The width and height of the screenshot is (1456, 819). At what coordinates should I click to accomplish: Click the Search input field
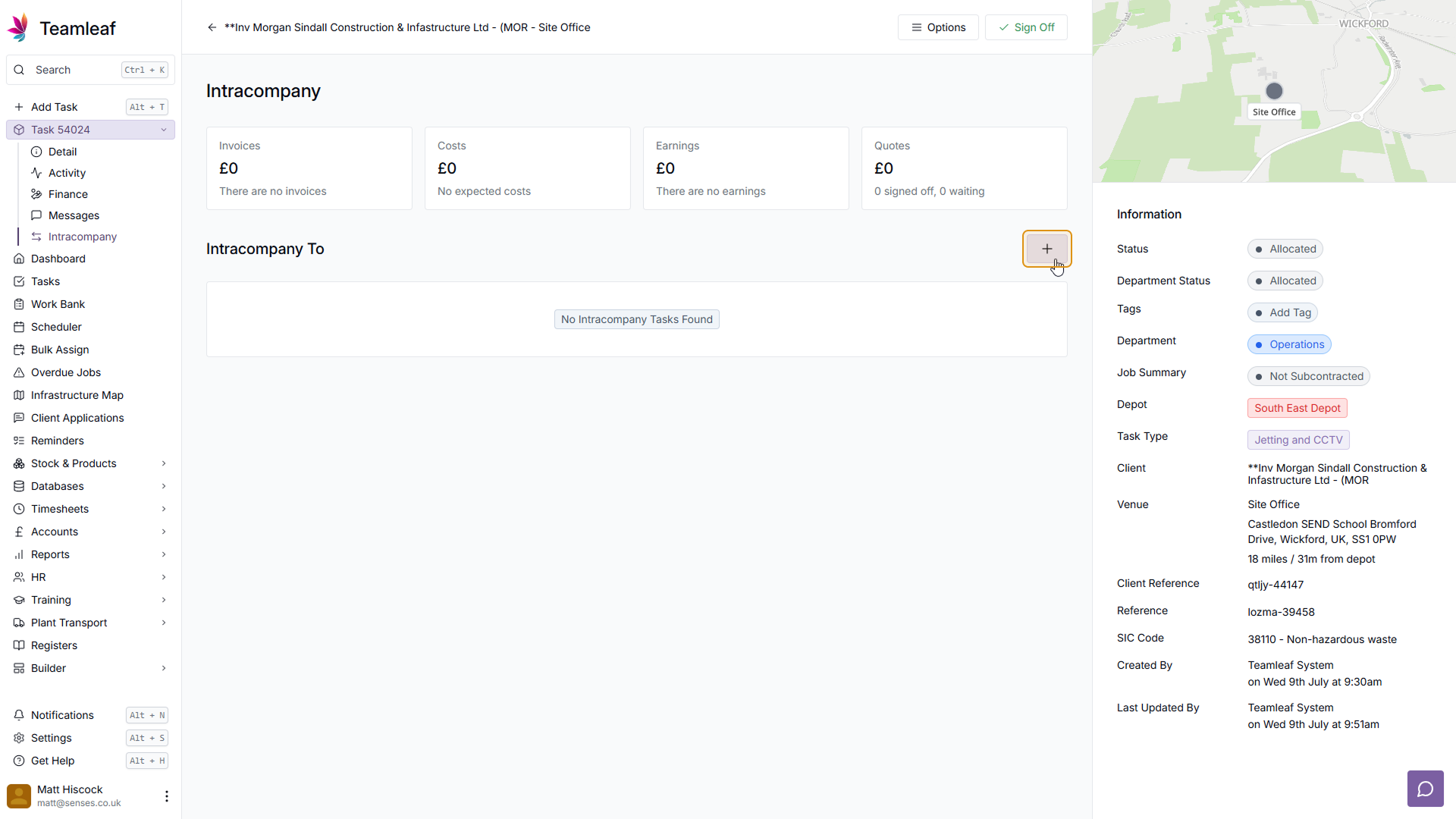click(x=90, y=70)
